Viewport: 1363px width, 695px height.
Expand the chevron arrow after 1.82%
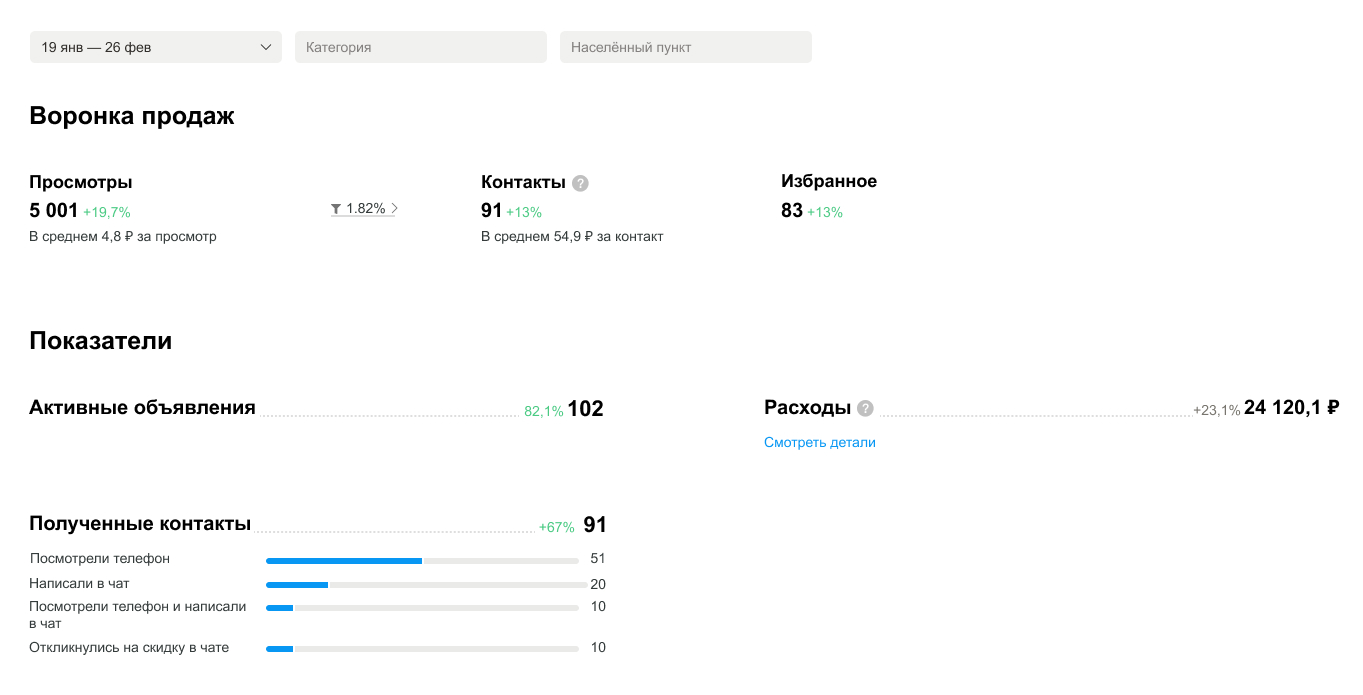(x=394, y=209)
